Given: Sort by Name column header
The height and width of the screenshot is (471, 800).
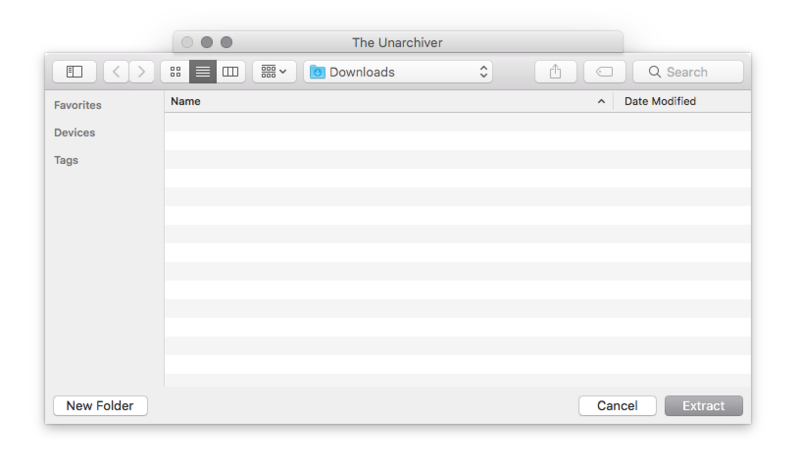Looking at the screenshot, I should pyautogui.click(x=389, y=101).
